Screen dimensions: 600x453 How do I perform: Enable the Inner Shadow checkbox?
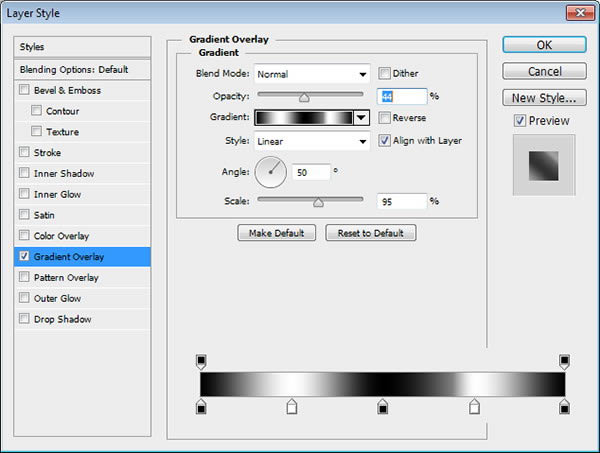(x=24, y=173)
